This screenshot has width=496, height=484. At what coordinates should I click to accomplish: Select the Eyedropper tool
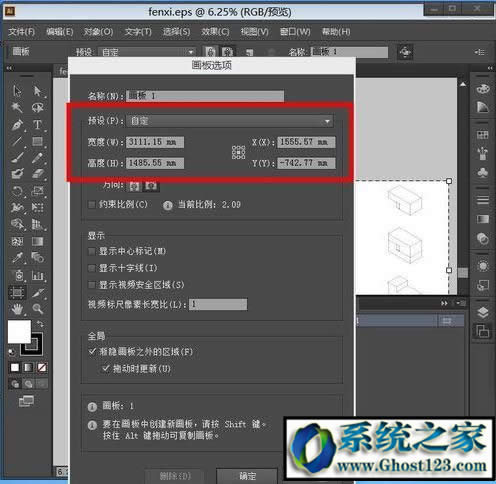17,257
